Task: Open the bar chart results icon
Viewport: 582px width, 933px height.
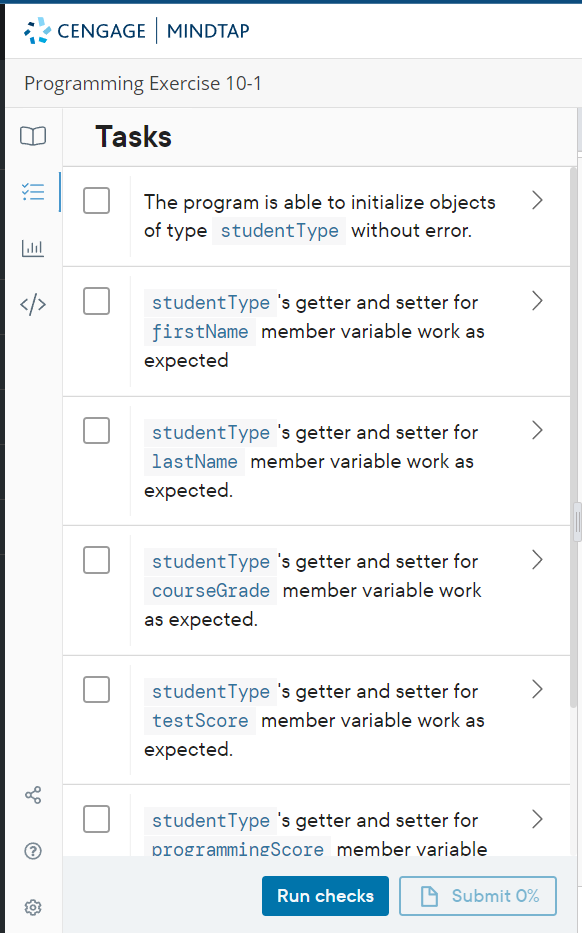Action: point(33,248)
